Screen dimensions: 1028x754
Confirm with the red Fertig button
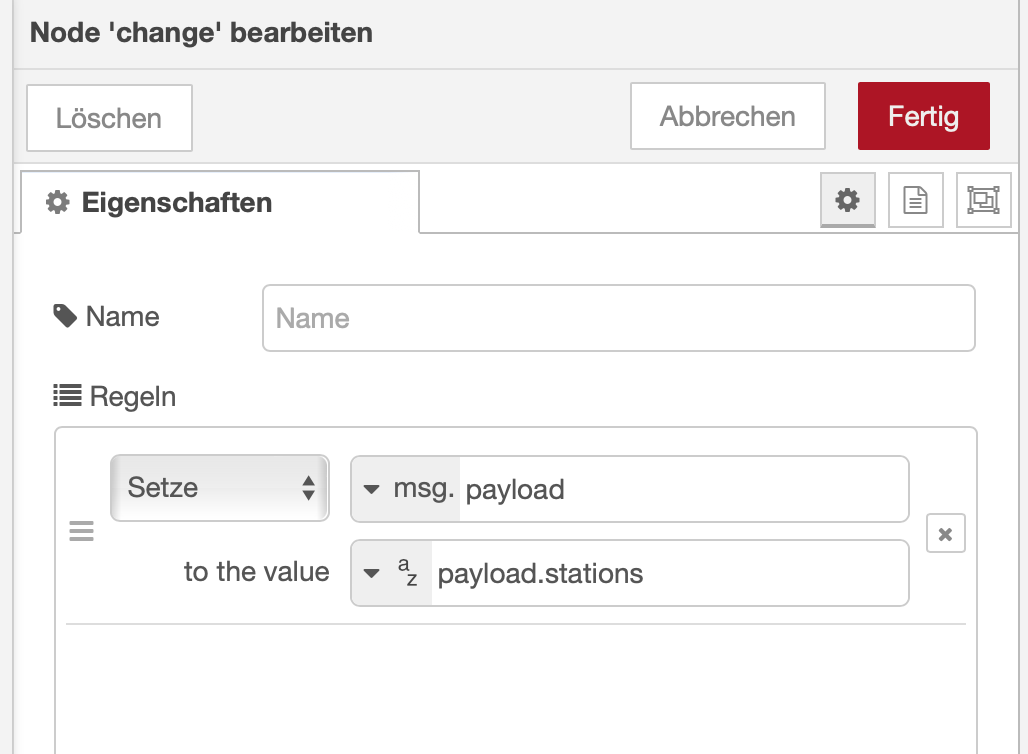click(x=923, y=116)
